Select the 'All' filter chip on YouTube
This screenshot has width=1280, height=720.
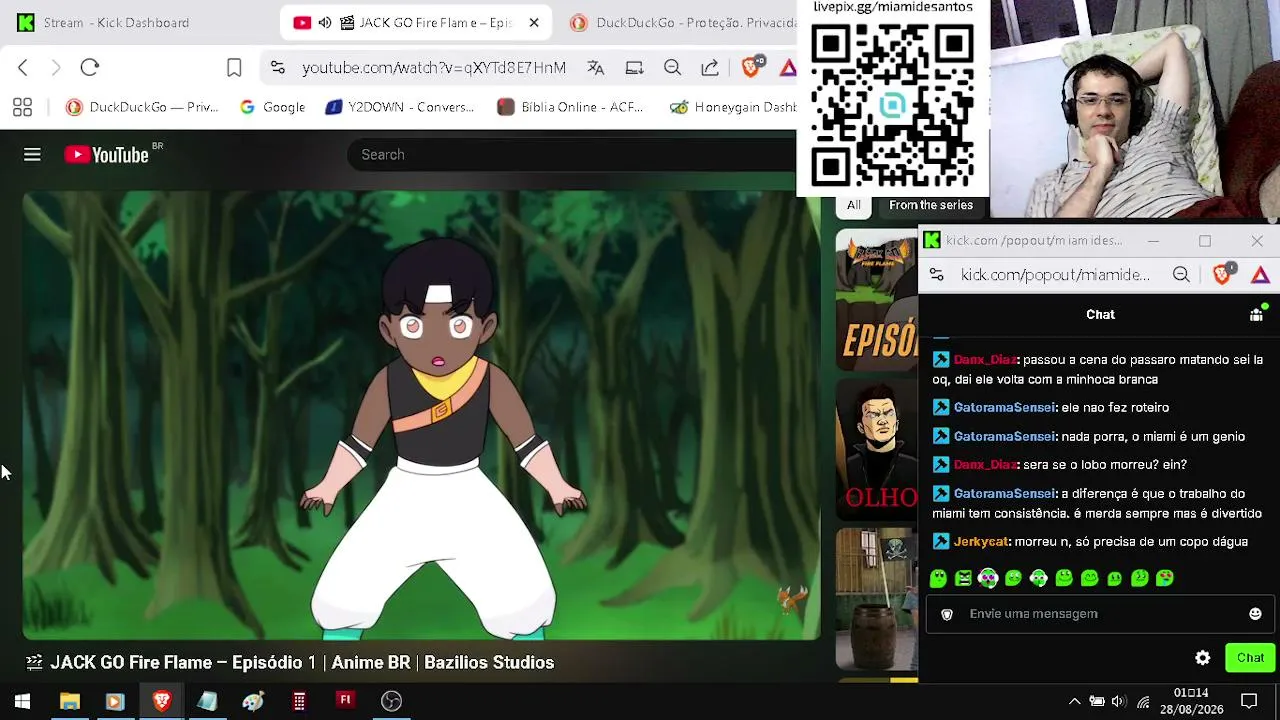[853, 205]
